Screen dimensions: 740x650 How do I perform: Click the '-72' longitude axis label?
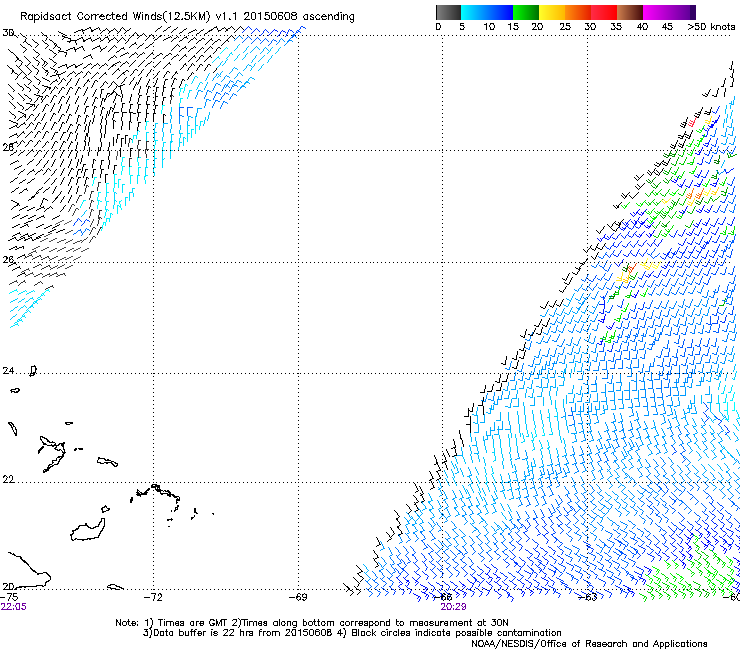click(x=153, y=597)
